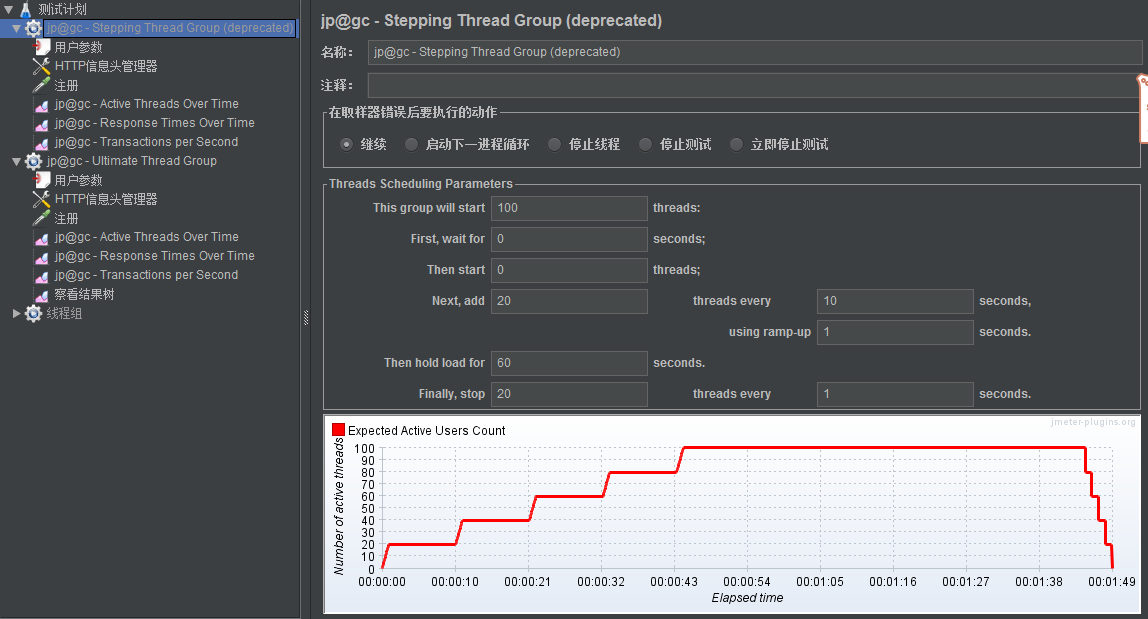Image resolution: width=1148 pixels, height=619 pixels.
Task: Open Transactions per Second under Ultimate Thread Group
Action: 146,275
